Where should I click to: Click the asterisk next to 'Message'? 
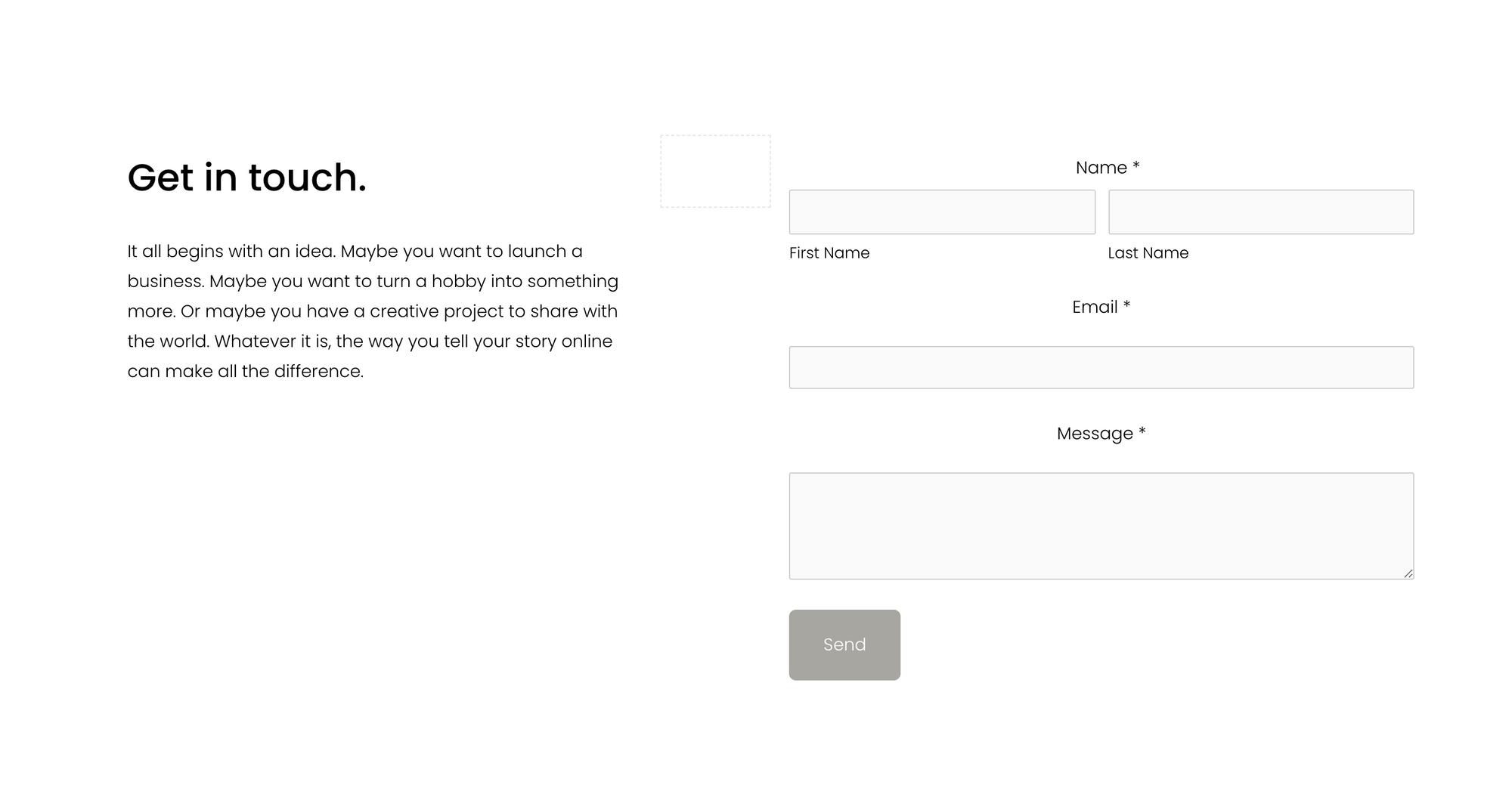(x=1142, y=432)
